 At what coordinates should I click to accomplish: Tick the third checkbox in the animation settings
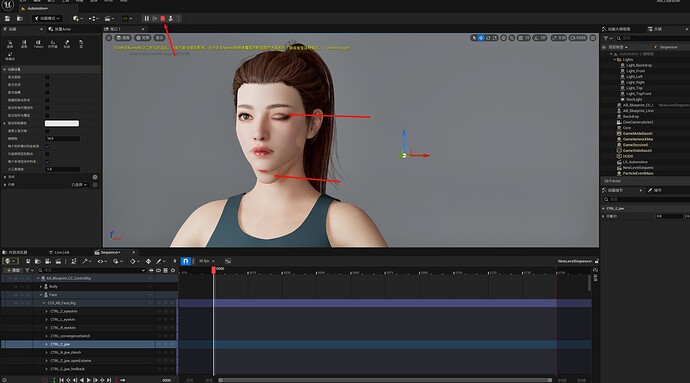[47, 92]
